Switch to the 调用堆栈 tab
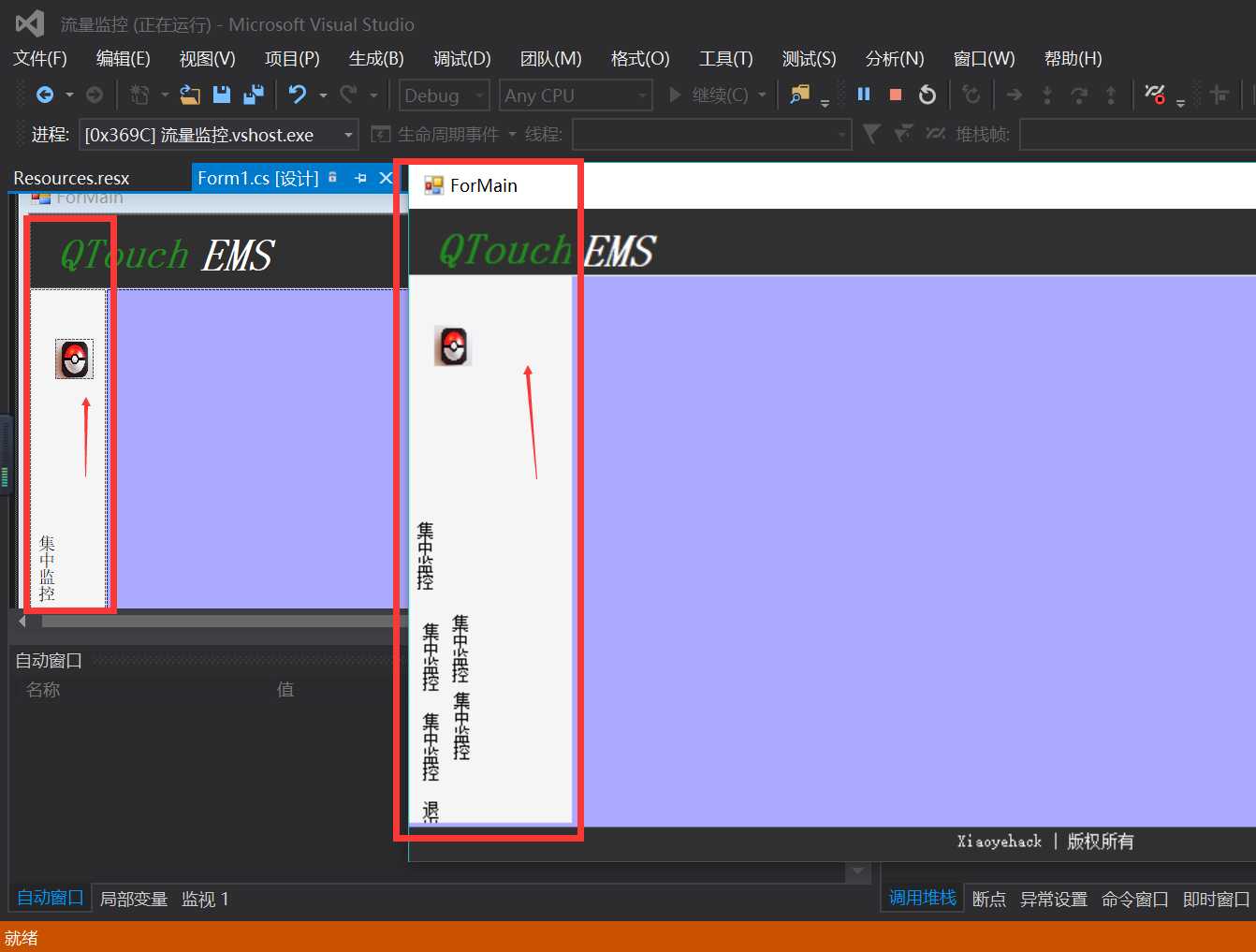 (x=923, y=898)
